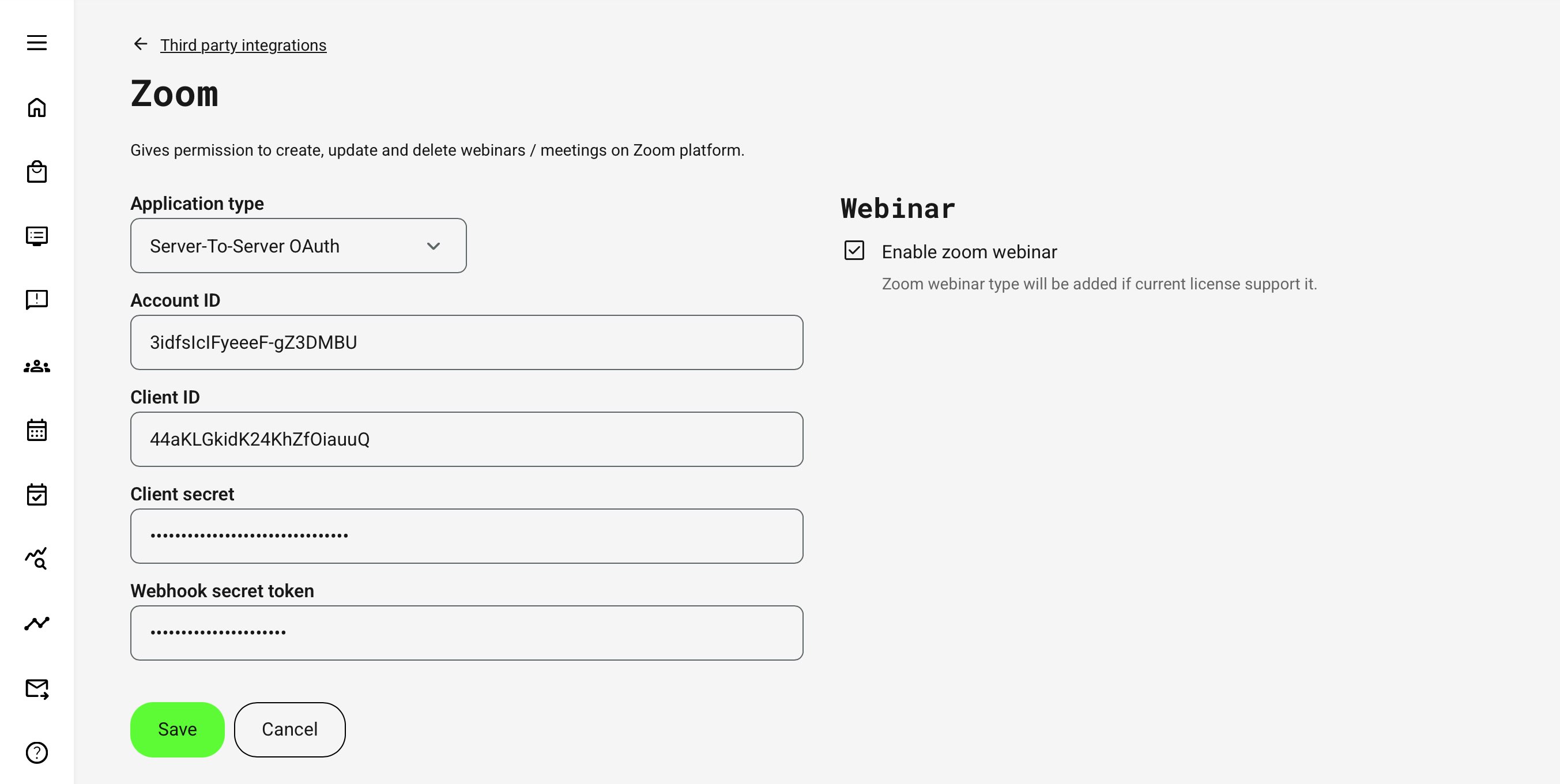Open the hamburger navigation menu

coord(36,43)
